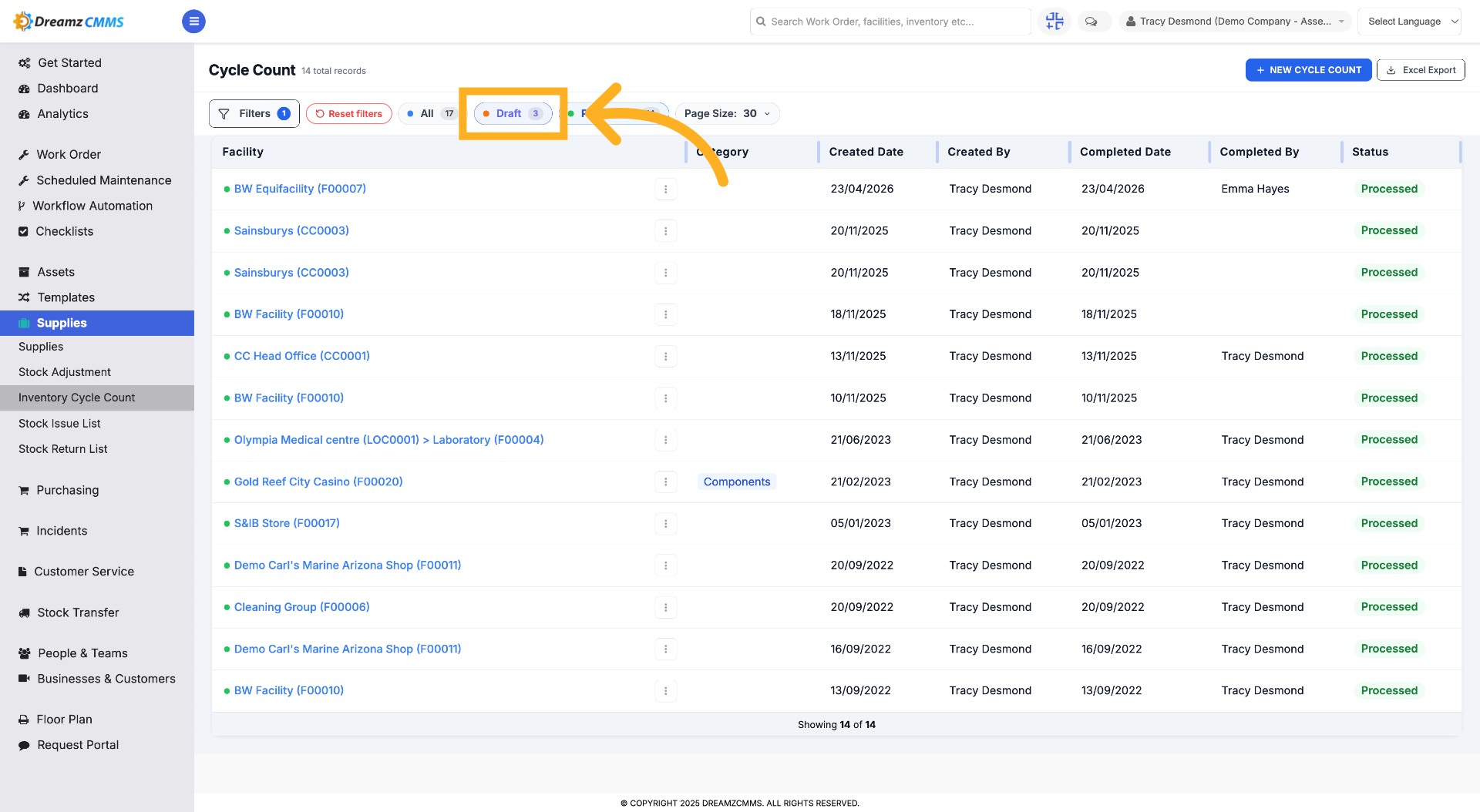Select the All status tab
This screenshot has height=812, width=1480.
point(430,113)
